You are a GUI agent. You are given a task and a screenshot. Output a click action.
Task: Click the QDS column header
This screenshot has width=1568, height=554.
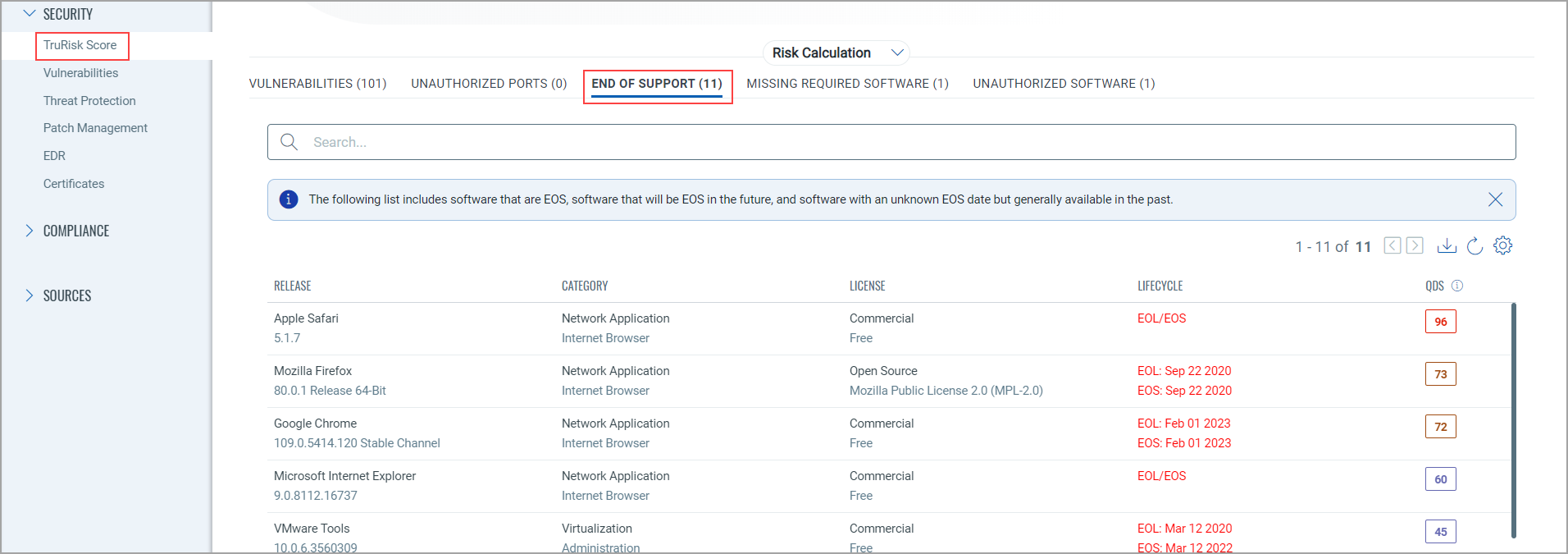pyautogui.click(x=1434, y=286)
